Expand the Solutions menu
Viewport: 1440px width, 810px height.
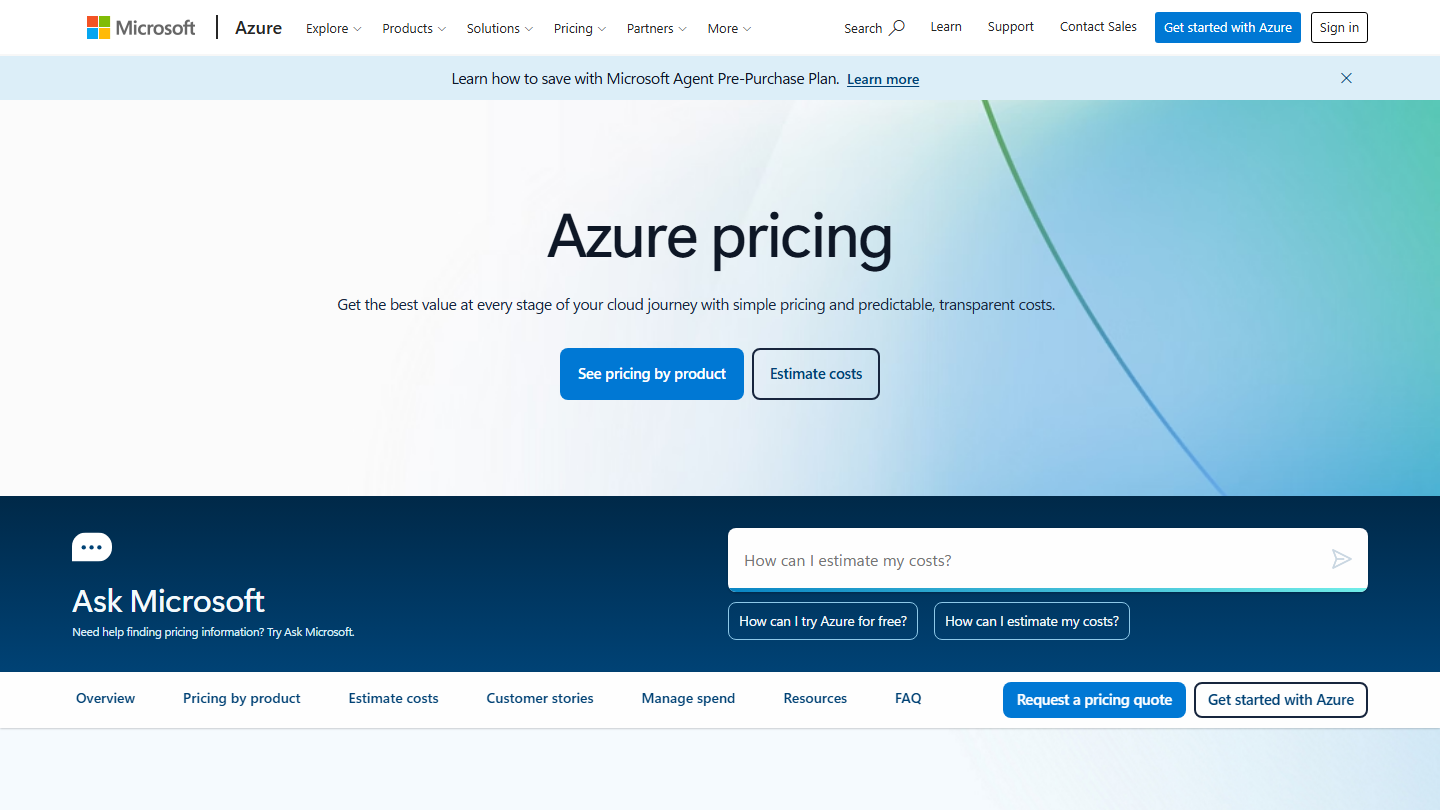coord(500,28)
